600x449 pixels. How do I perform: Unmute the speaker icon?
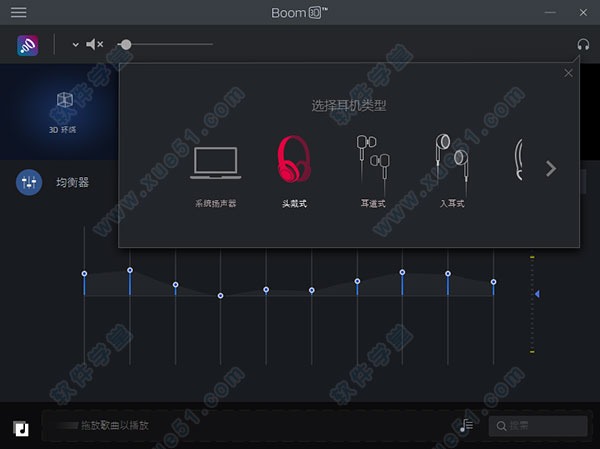[94, 44]
